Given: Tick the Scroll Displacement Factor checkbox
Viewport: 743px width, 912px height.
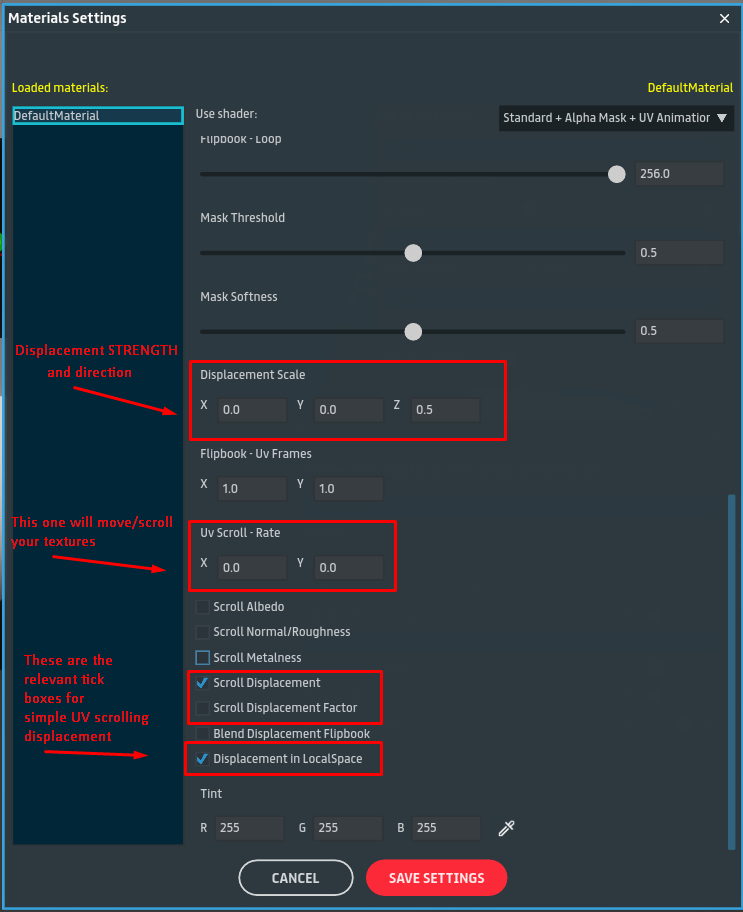Looking at the screenshot, I should [x=203, y=708].
